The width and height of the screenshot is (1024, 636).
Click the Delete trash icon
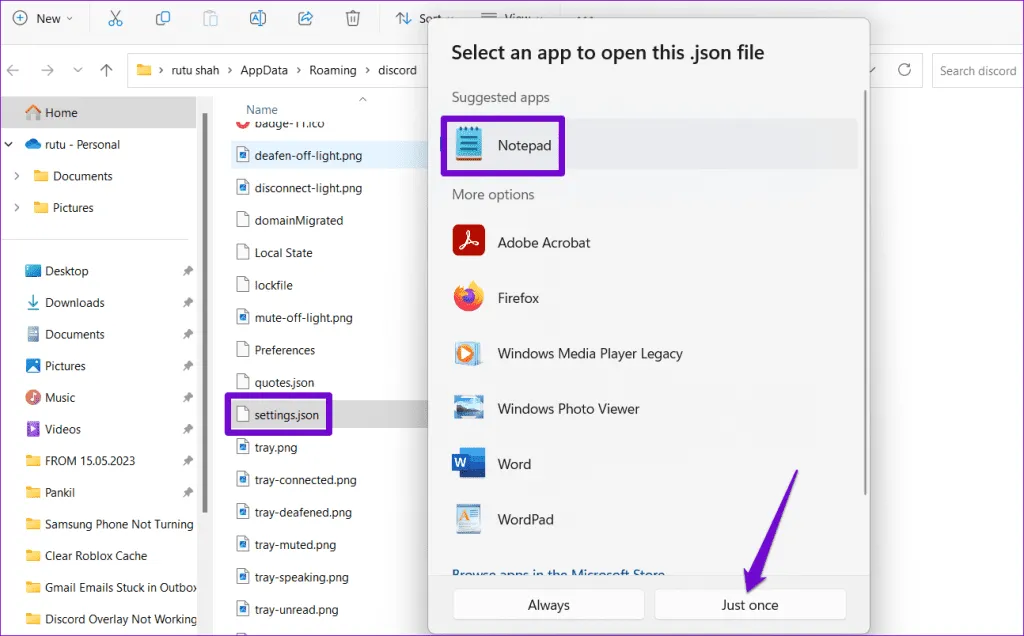[352, 18]
